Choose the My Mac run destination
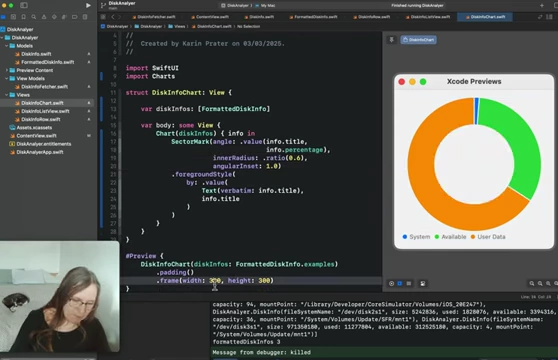558x360 pixels. point(265,5)
